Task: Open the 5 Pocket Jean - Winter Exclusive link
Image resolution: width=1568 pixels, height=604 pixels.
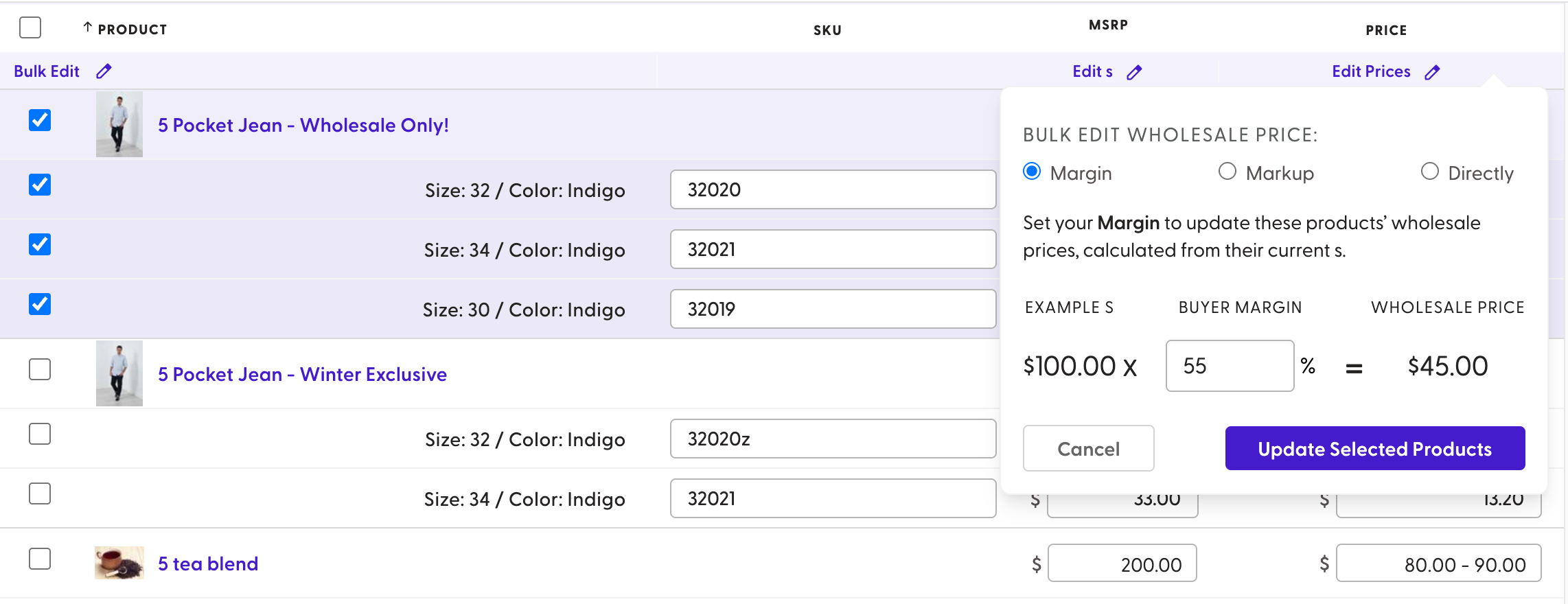Action: [x=302, y=374]
